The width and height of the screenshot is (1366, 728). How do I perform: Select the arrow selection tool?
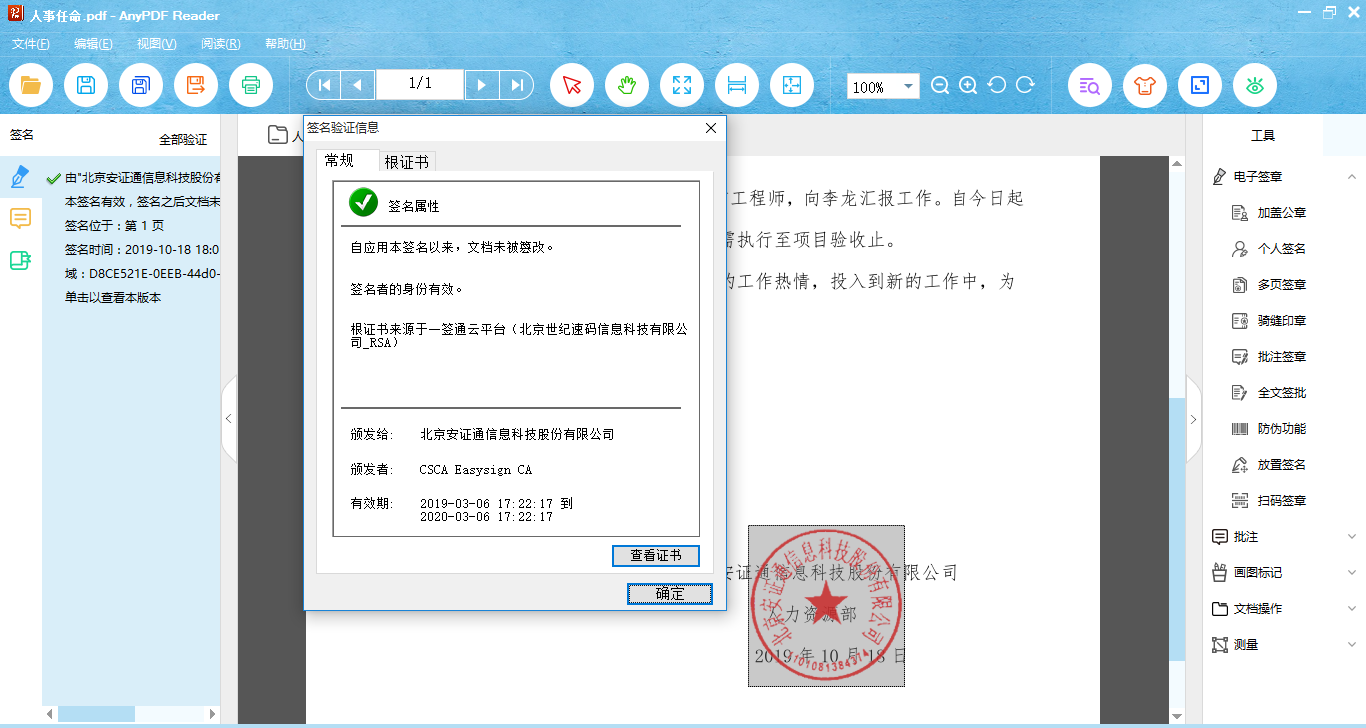tap(572, 85)
